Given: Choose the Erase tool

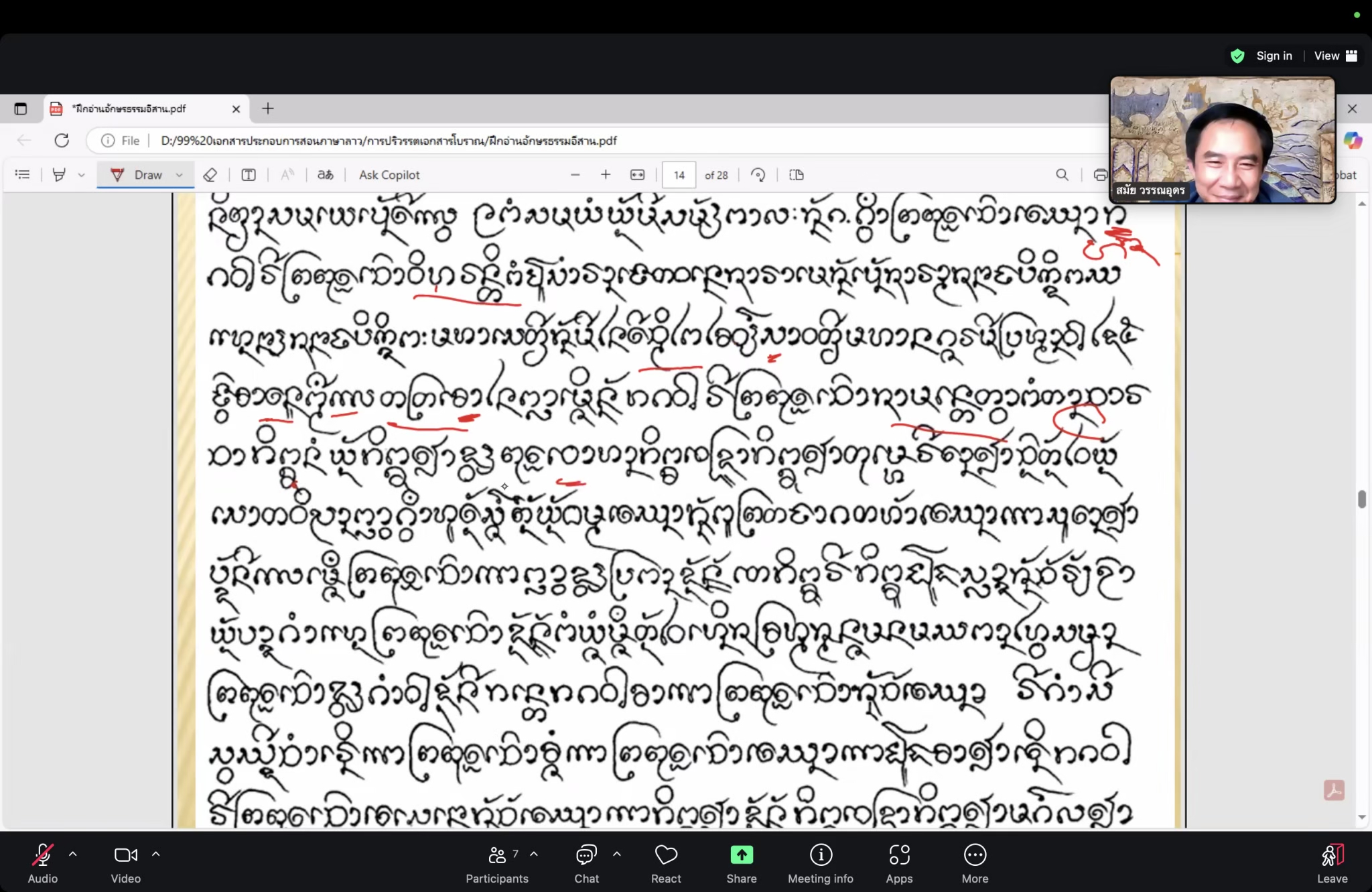Looking at the screenshot, I should click(210, 175).
